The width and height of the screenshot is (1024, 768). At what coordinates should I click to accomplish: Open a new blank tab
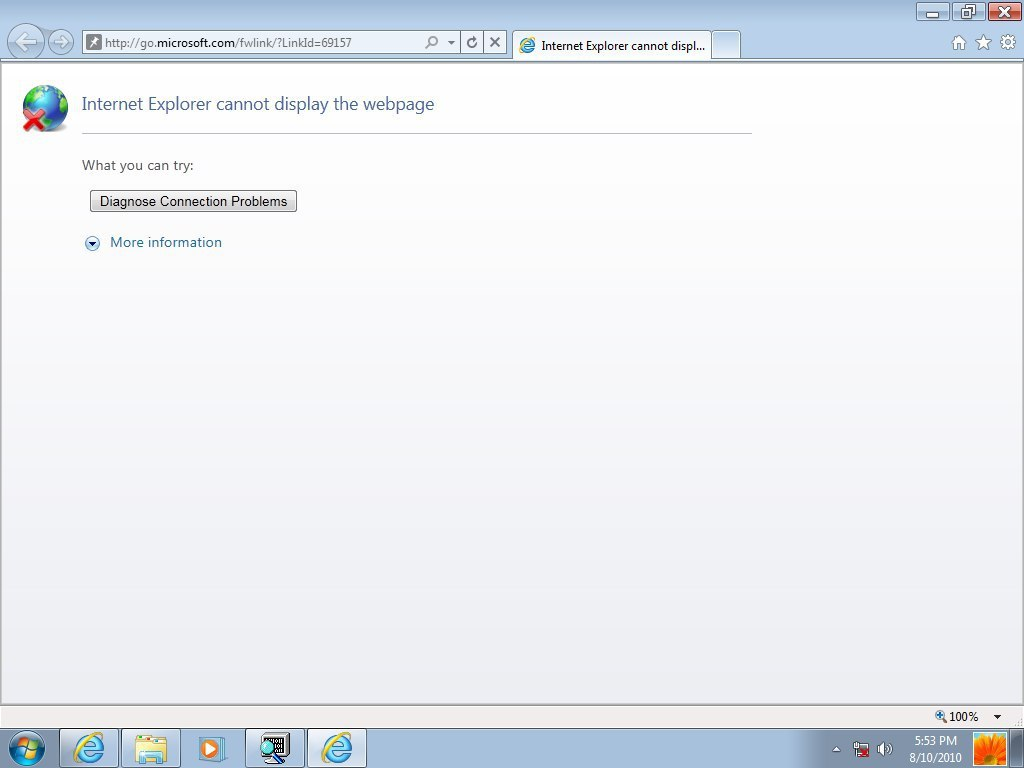(x=726, y=45)
